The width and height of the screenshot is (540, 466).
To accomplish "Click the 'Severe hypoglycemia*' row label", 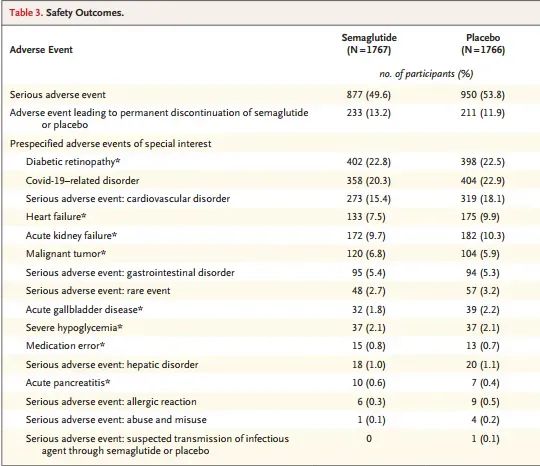I will pos(74,328).
